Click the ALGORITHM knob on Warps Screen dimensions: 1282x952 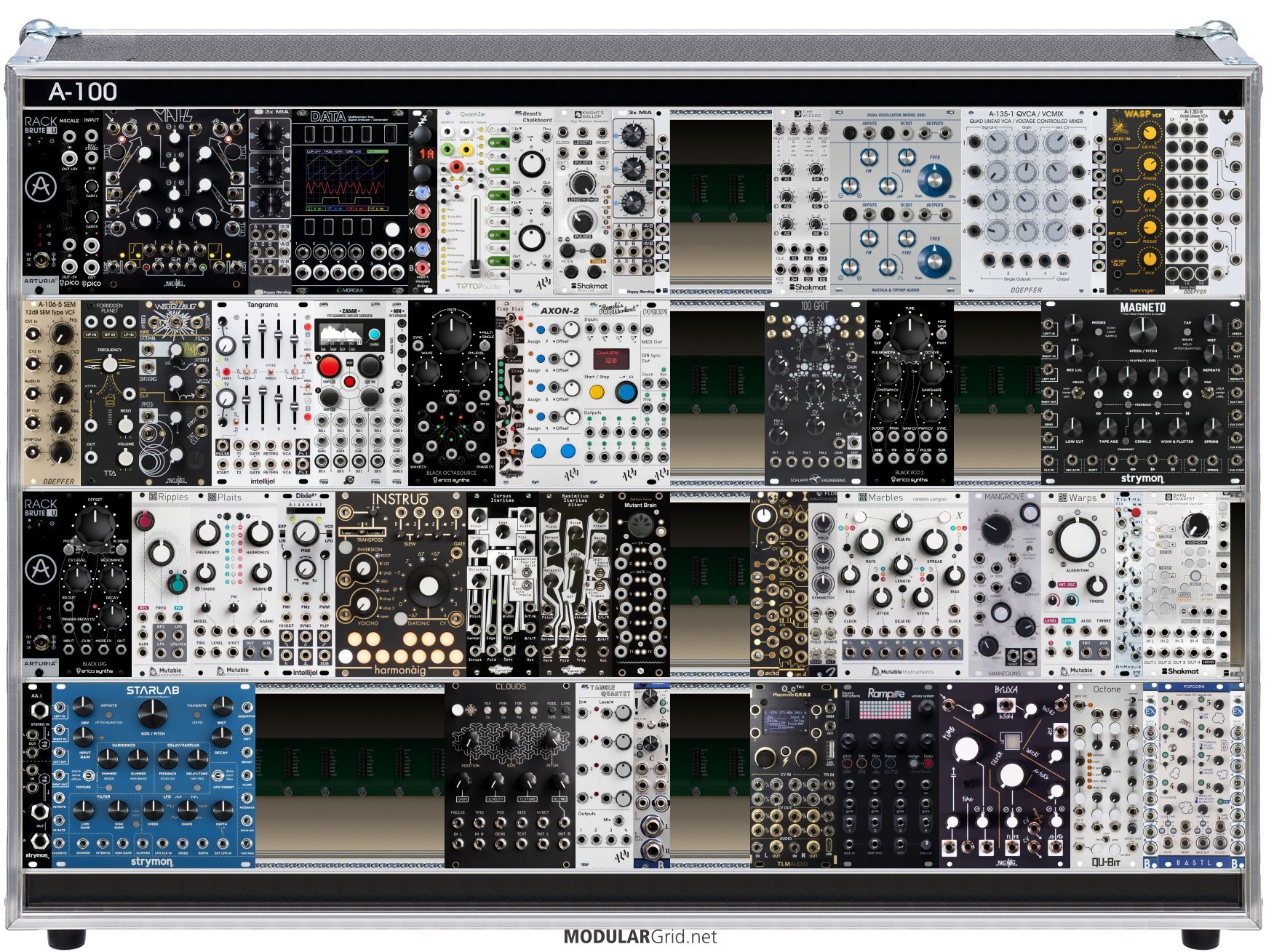click(1077, 540)
